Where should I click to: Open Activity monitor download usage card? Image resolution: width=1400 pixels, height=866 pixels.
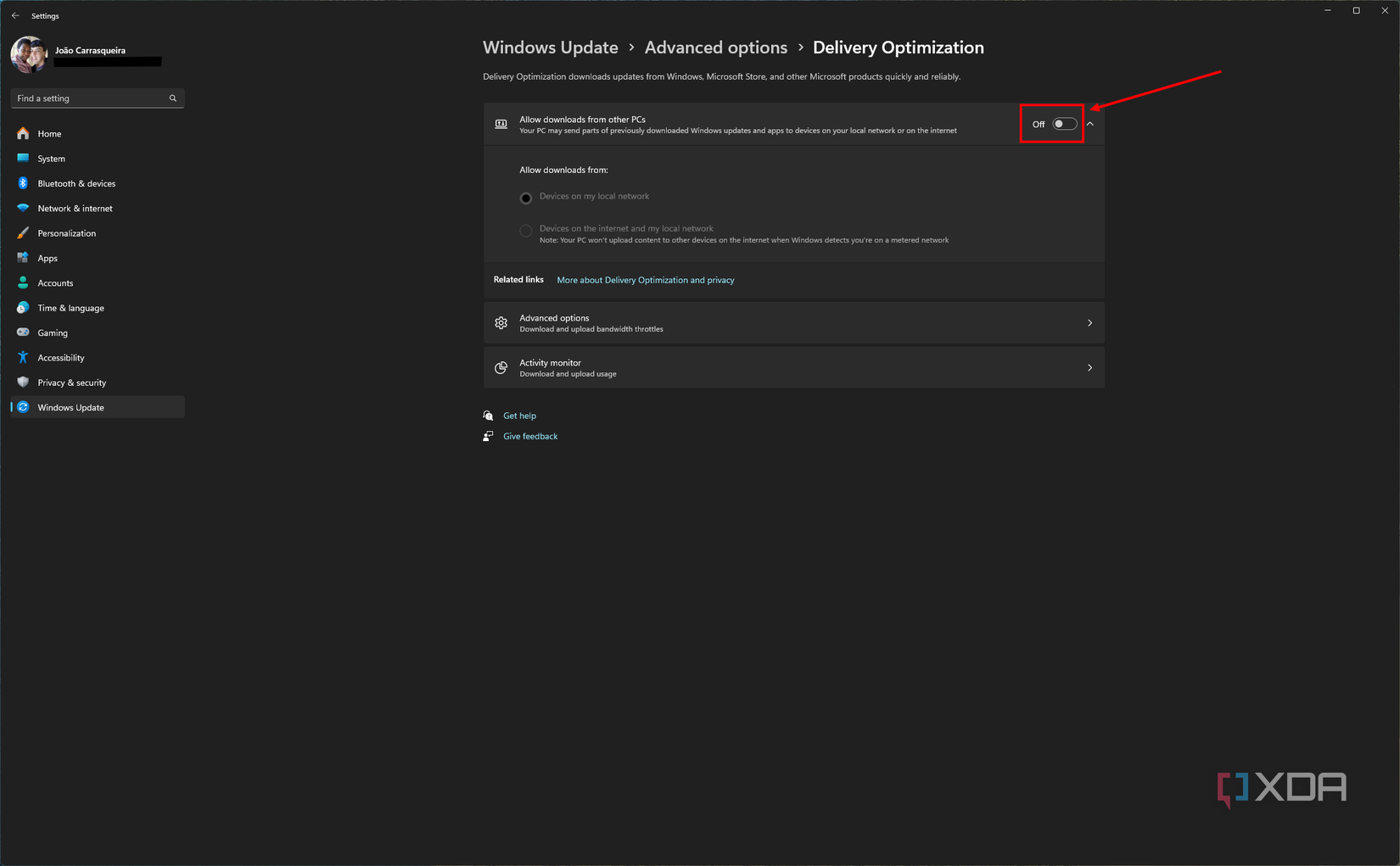pos(793,368)
